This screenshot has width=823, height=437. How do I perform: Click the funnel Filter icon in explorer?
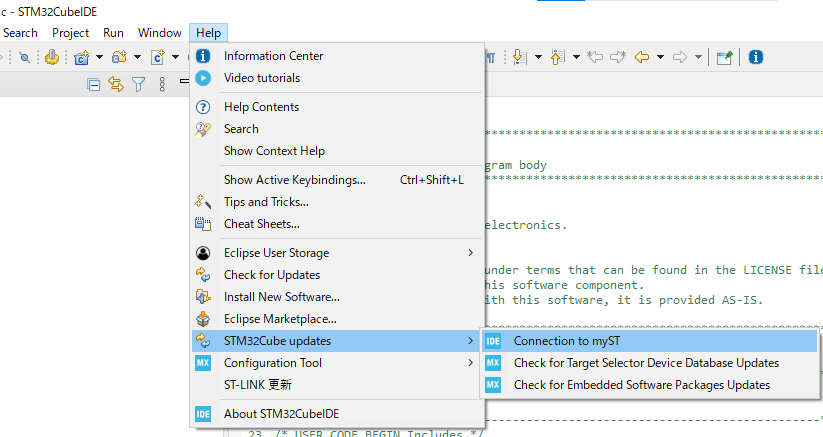coord(139,84)
